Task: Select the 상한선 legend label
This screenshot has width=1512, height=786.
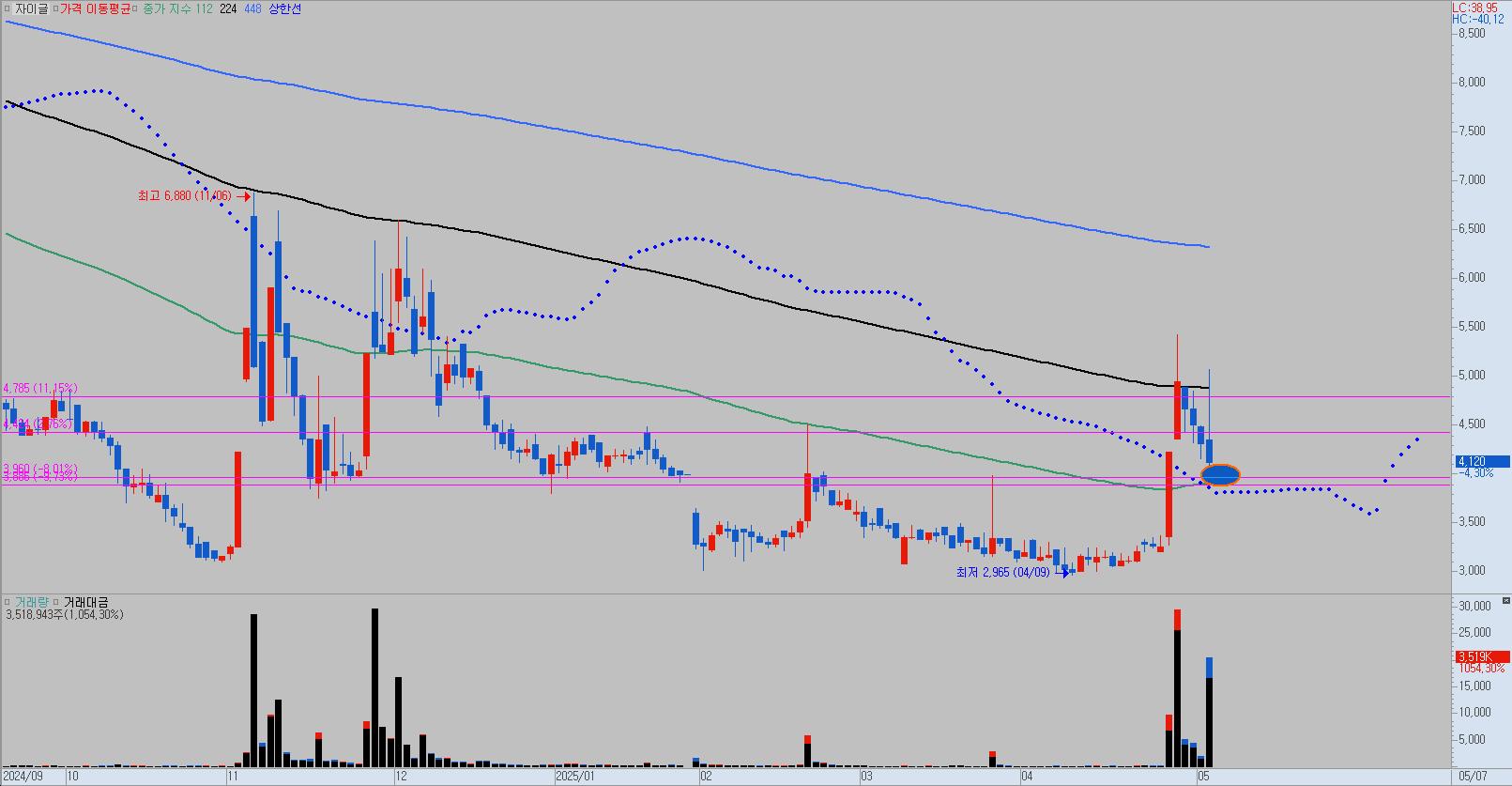Action: coord(285,8)
